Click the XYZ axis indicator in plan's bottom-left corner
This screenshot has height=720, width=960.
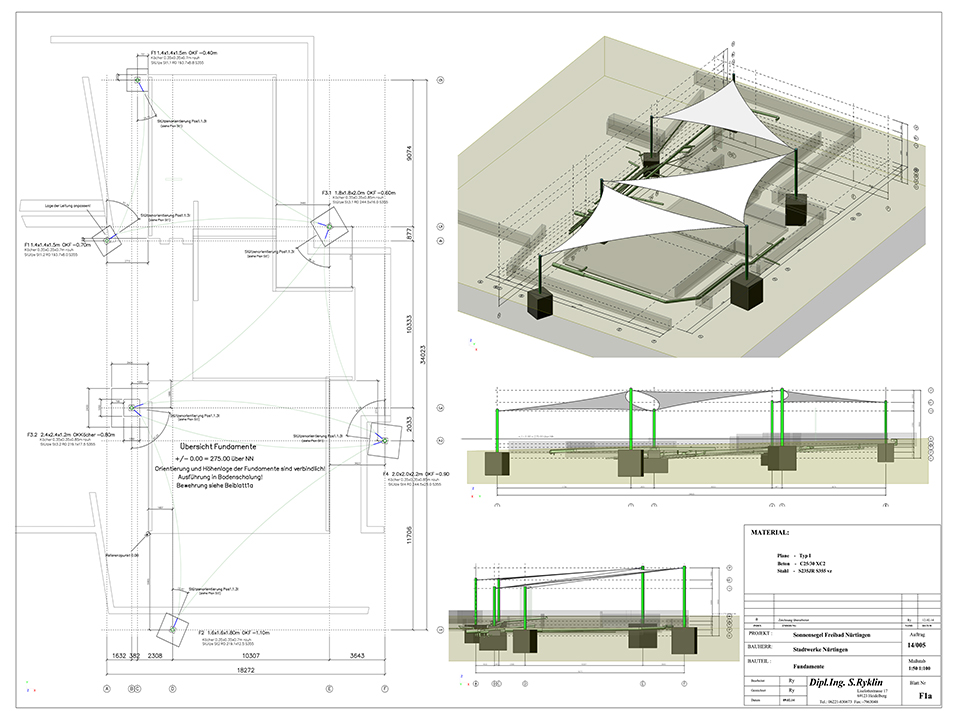(x=26, y=689)
